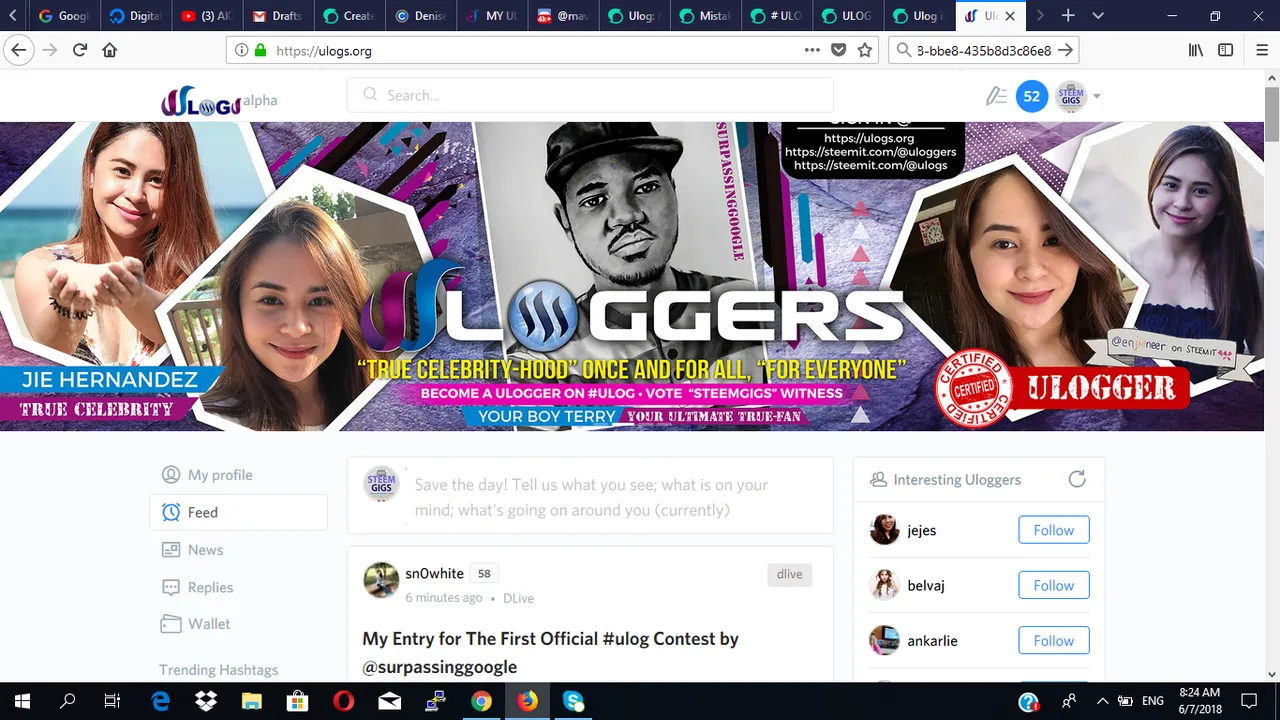
Task: Open the write post pencil icon
Action: point(996,96)
